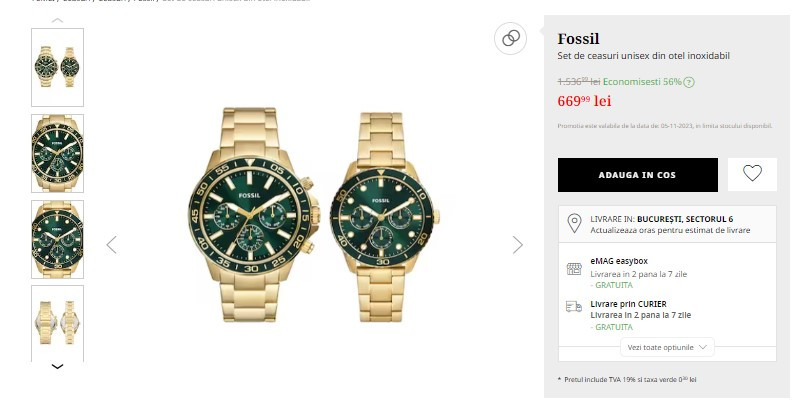Click the link/compare rings icon
This screenshot has height=418, width=804.
click(511, 38)
